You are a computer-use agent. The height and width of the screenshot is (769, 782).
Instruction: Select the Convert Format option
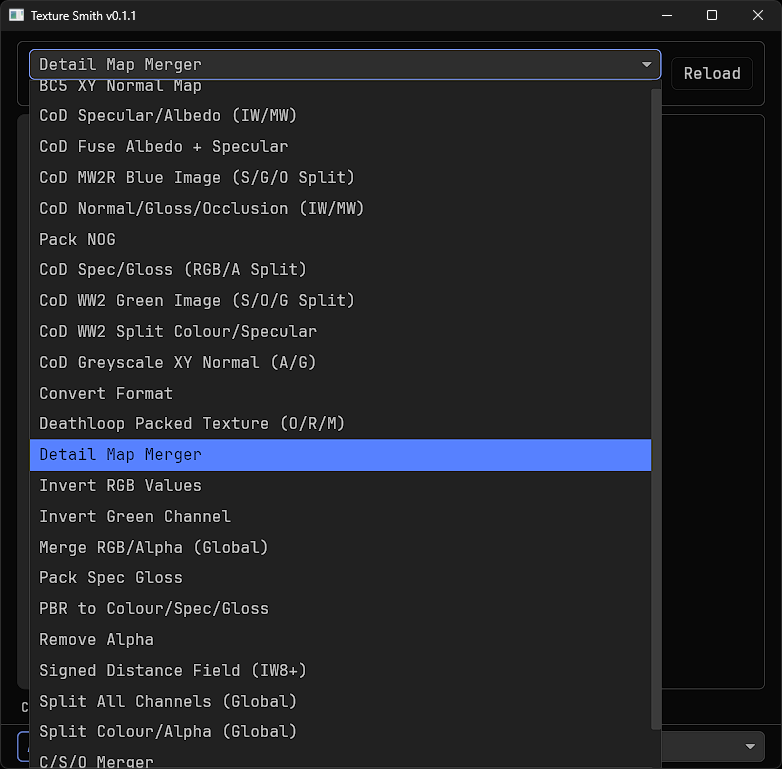[x=340, y=393]
